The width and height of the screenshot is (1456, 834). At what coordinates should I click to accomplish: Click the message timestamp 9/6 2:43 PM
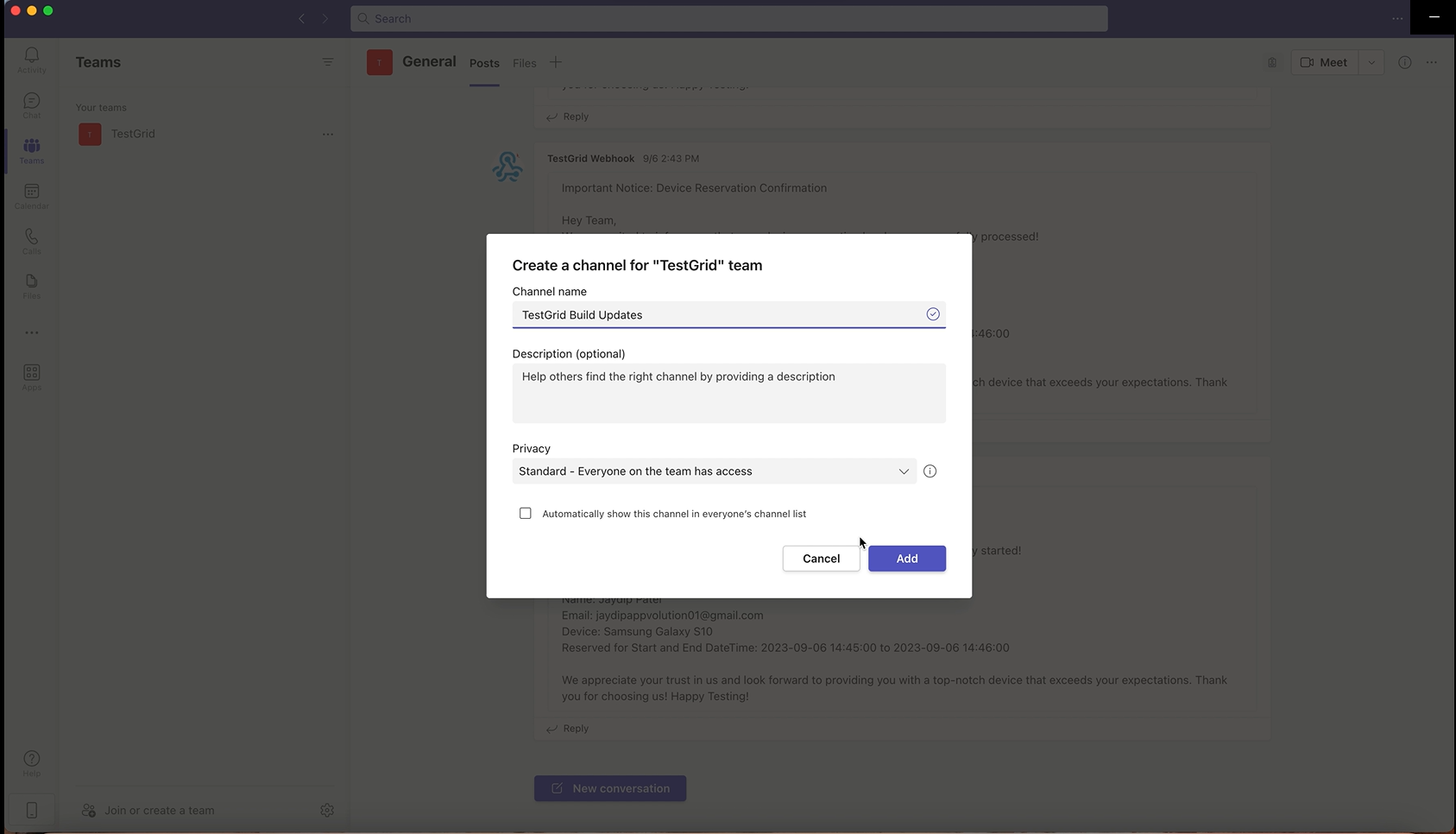tap(671, 159)
